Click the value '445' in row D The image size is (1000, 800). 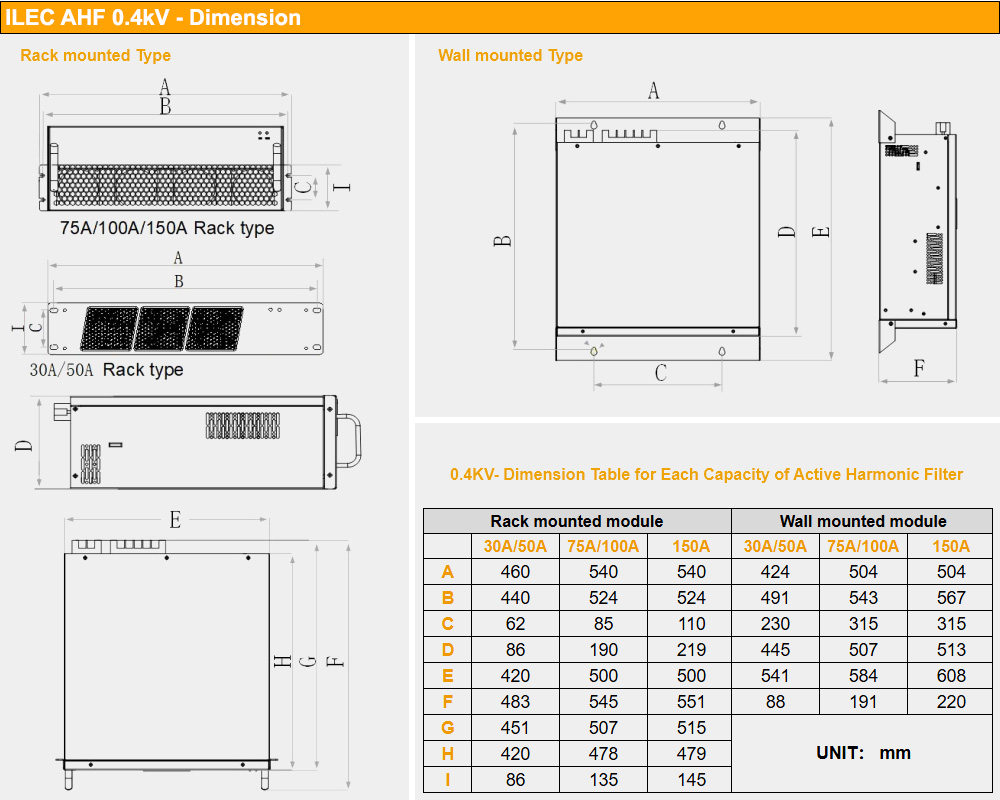pyautogui.click(x=776, y=650)
